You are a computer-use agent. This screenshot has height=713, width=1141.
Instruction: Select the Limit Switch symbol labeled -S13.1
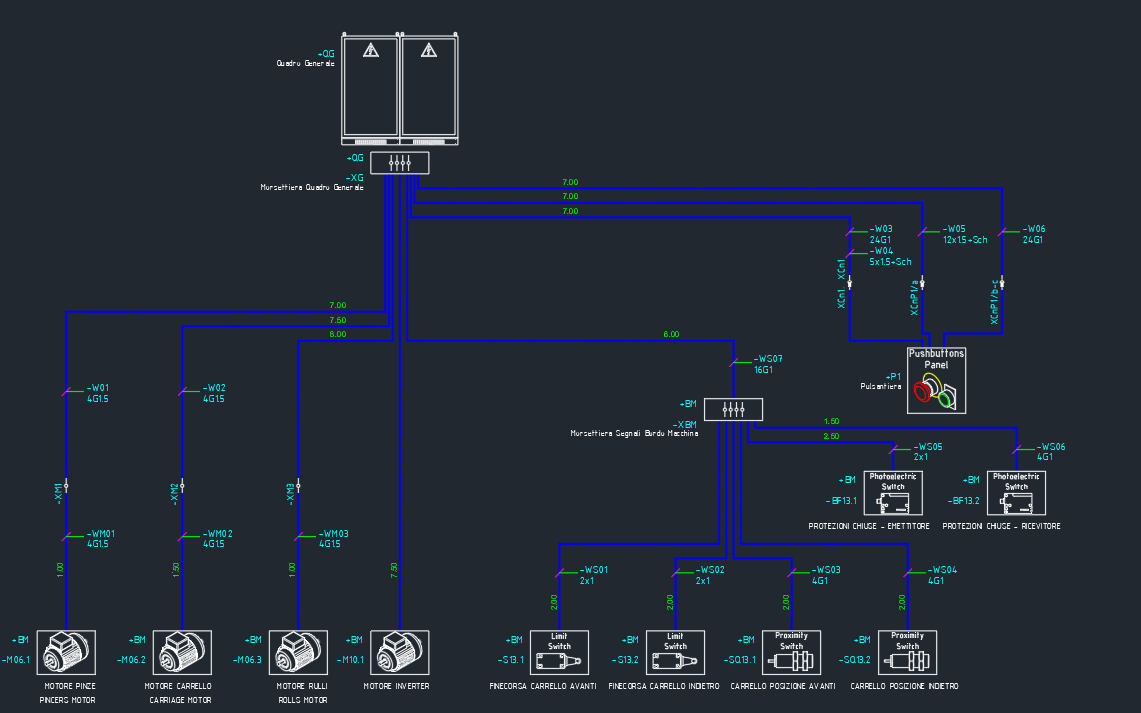(x=558, y=652)
